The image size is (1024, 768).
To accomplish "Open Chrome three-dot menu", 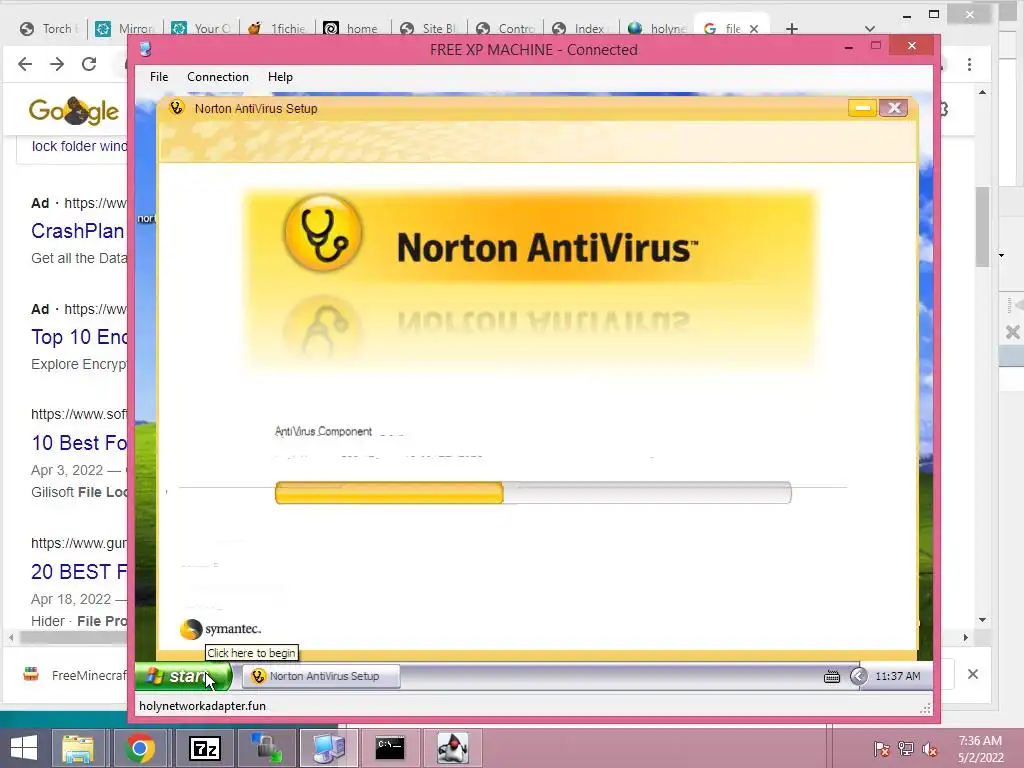I will [x=969, y=64].
